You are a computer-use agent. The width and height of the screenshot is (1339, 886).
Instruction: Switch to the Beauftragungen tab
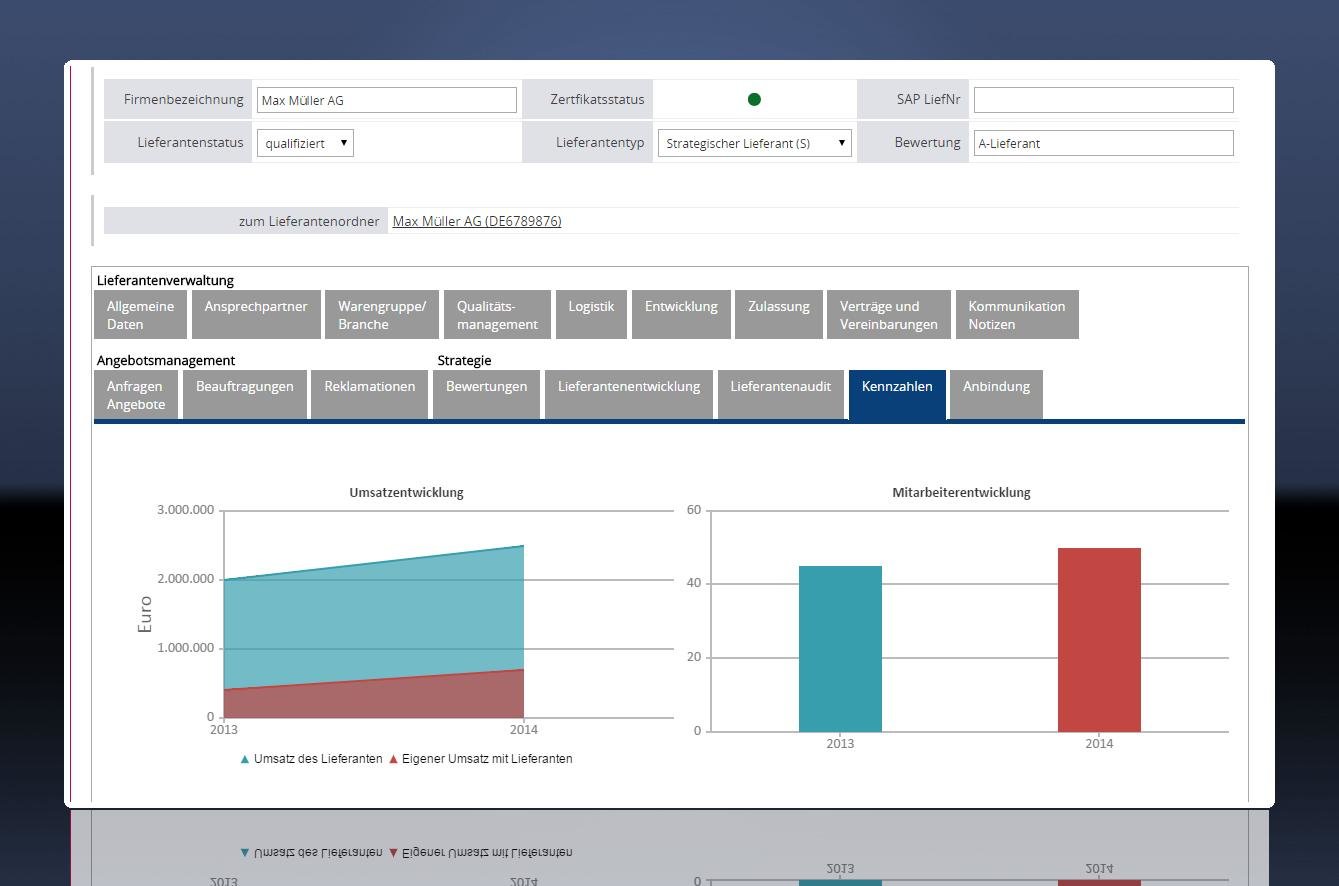245,395
